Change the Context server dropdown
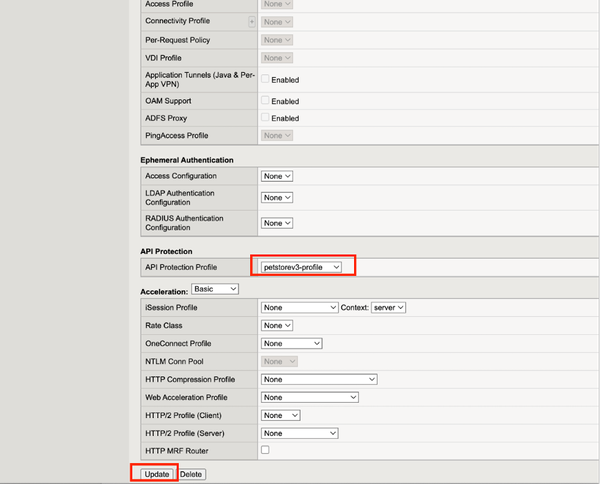The width and height of the screenshot is (600, 484). [x=388, y=308]
